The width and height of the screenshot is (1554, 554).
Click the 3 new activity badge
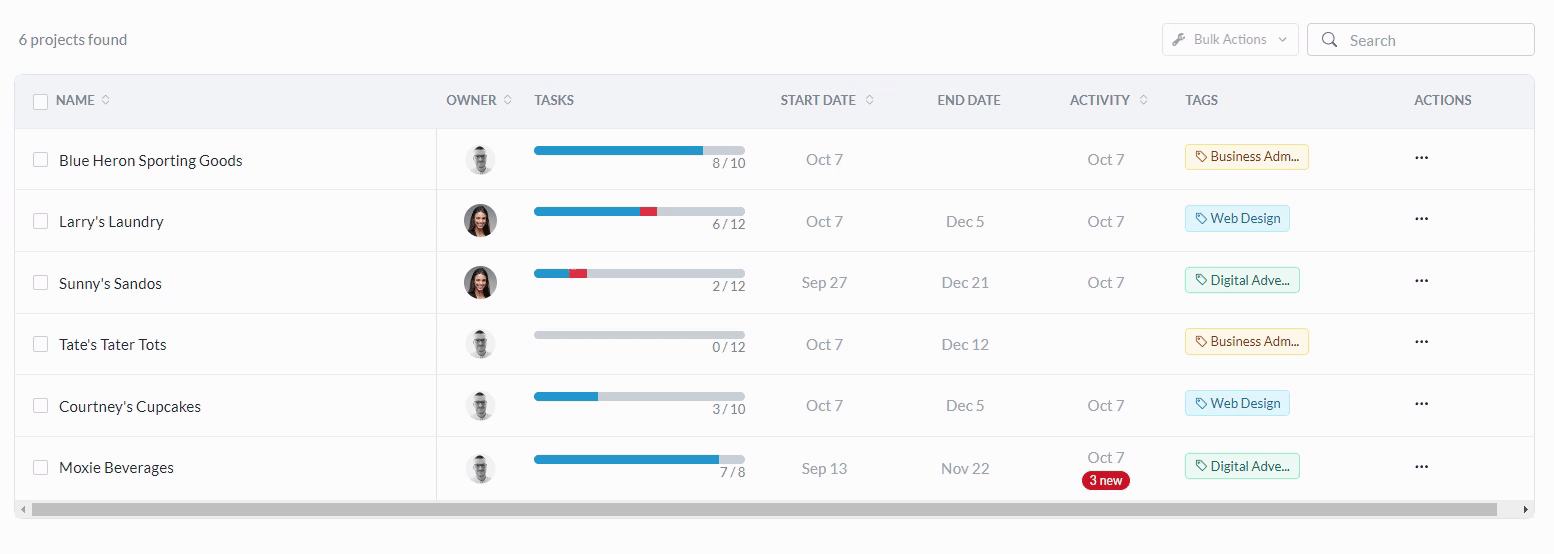click(x=1105, y=480)
